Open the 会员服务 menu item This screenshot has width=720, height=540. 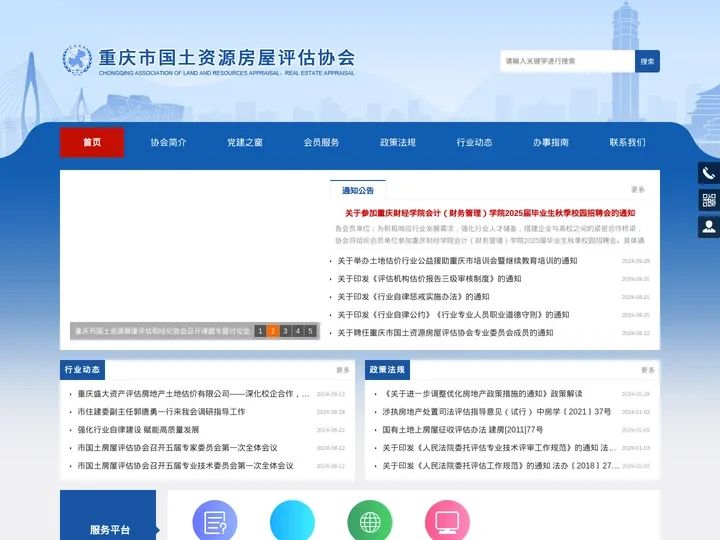tap(321, 142)
